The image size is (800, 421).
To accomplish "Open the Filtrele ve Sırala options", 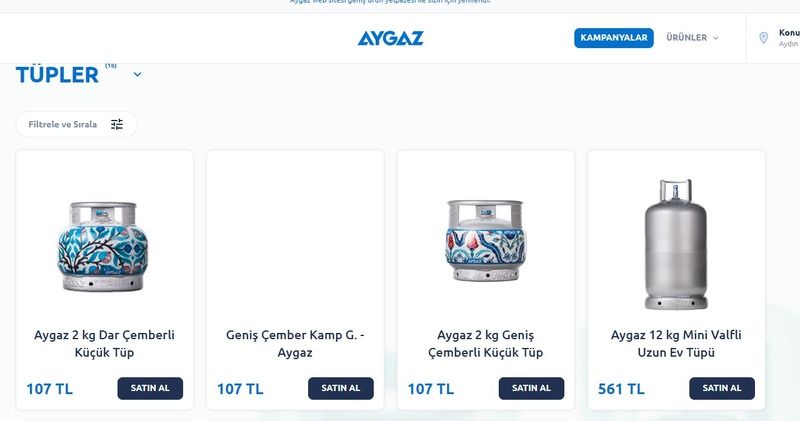I will click(x=77, y=124).
